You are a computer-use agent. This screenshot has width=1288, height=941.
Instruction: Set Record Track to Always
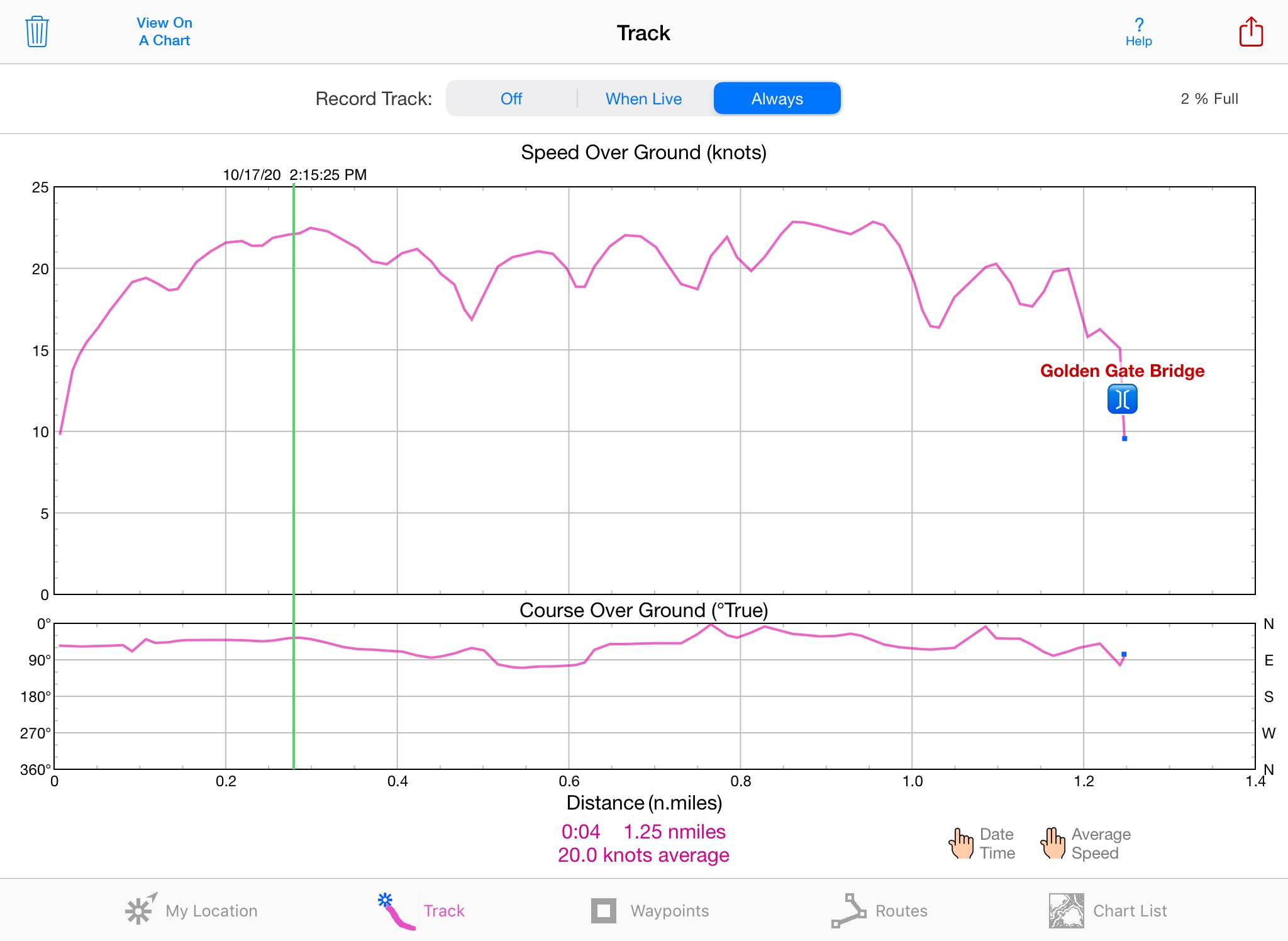(x=777, y=99)
